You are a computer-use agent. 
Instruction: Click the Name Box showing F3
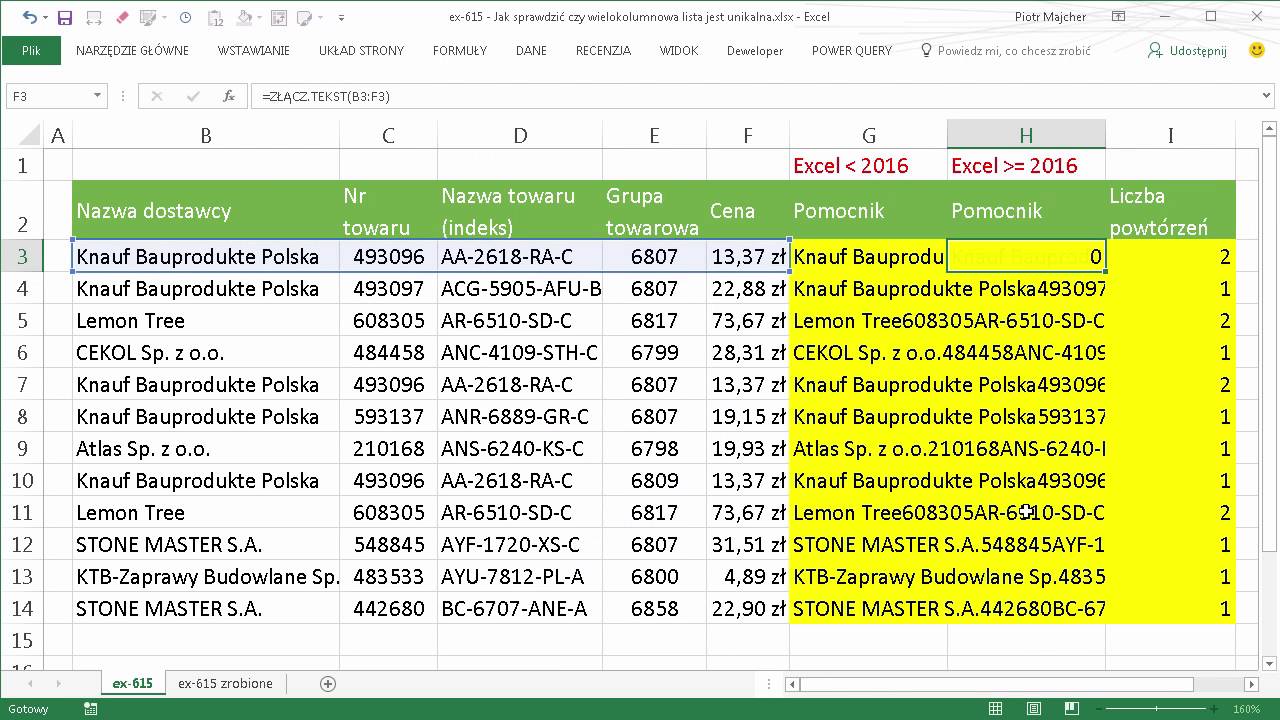coord(49,96)
